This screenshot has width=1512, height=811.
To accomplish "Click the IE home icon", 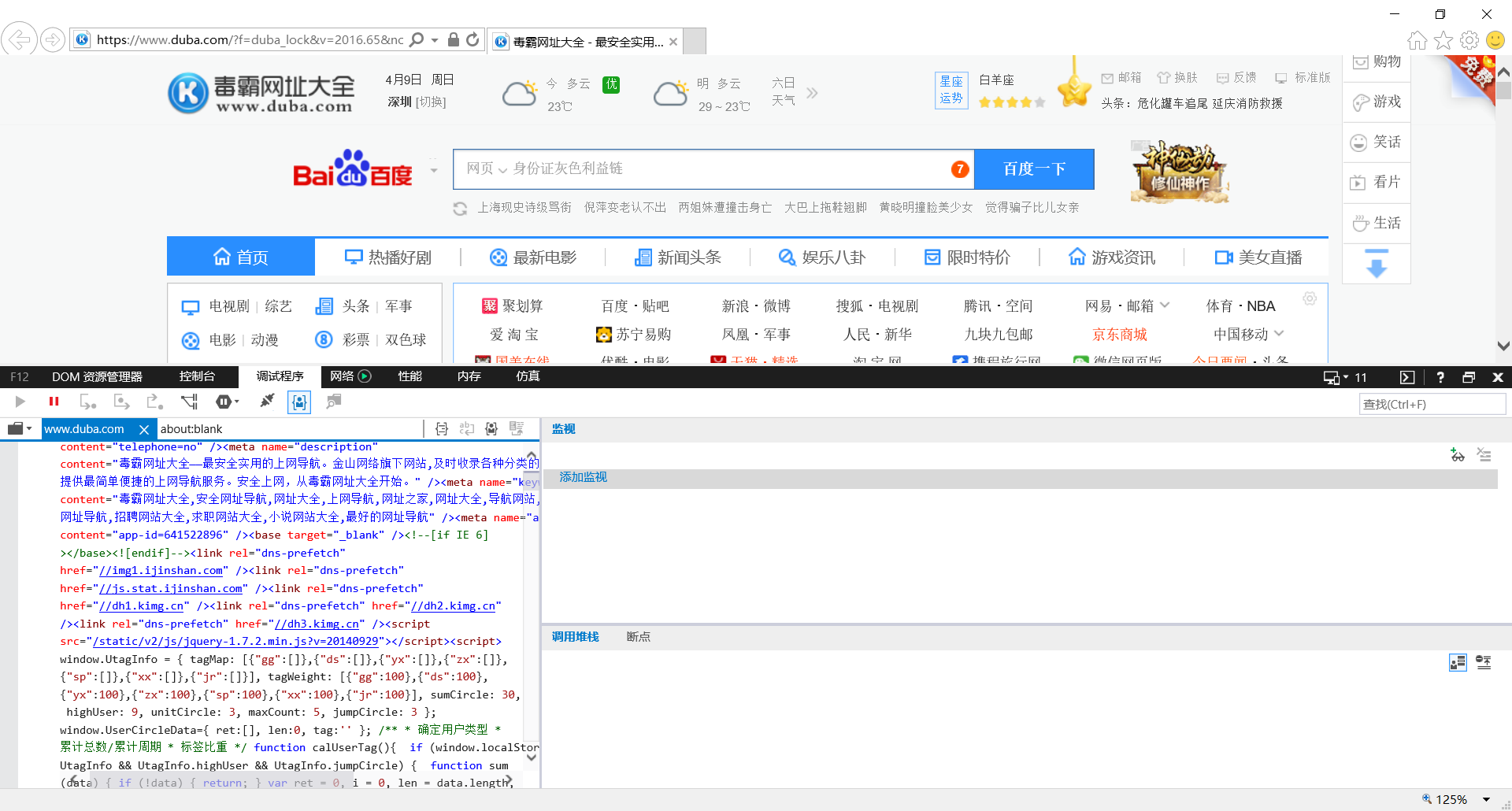I will tap(1417, 40).
